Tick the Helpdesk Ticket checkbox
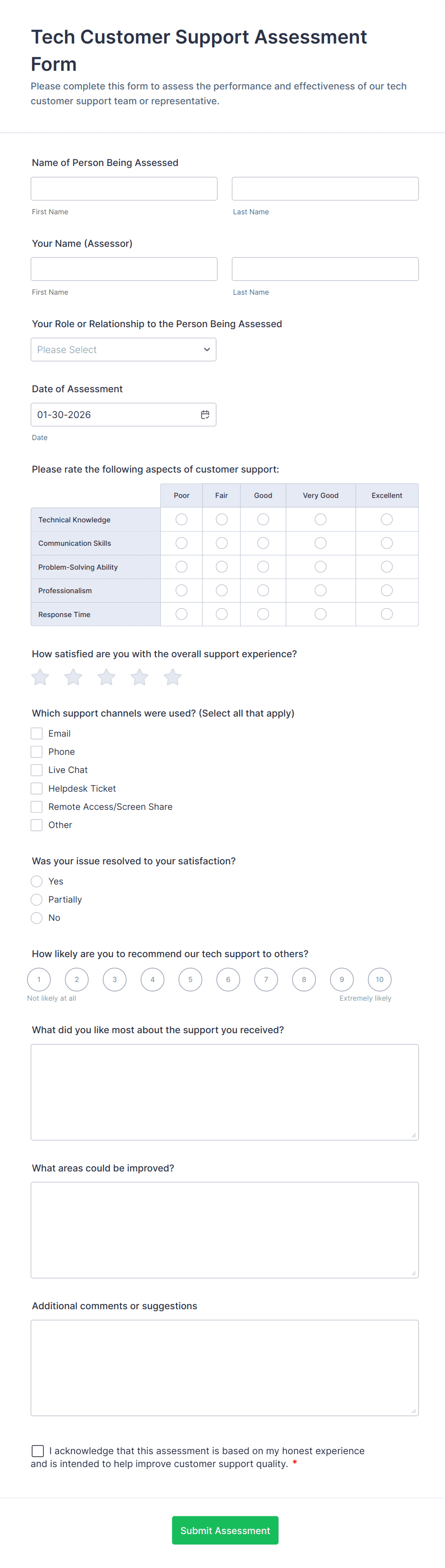 pyautogui.click(x=36, y=788)
